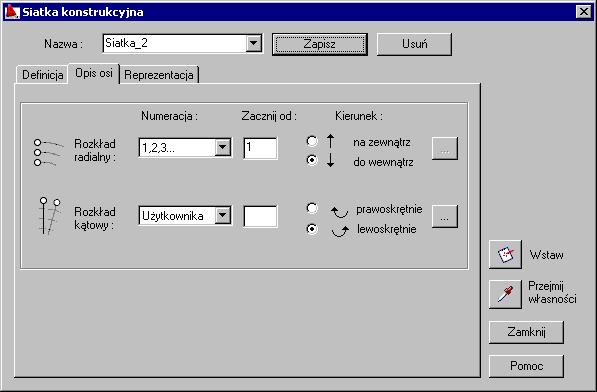Expand the angular Numeracja dropdown Użytkownika

coord(223,215)
